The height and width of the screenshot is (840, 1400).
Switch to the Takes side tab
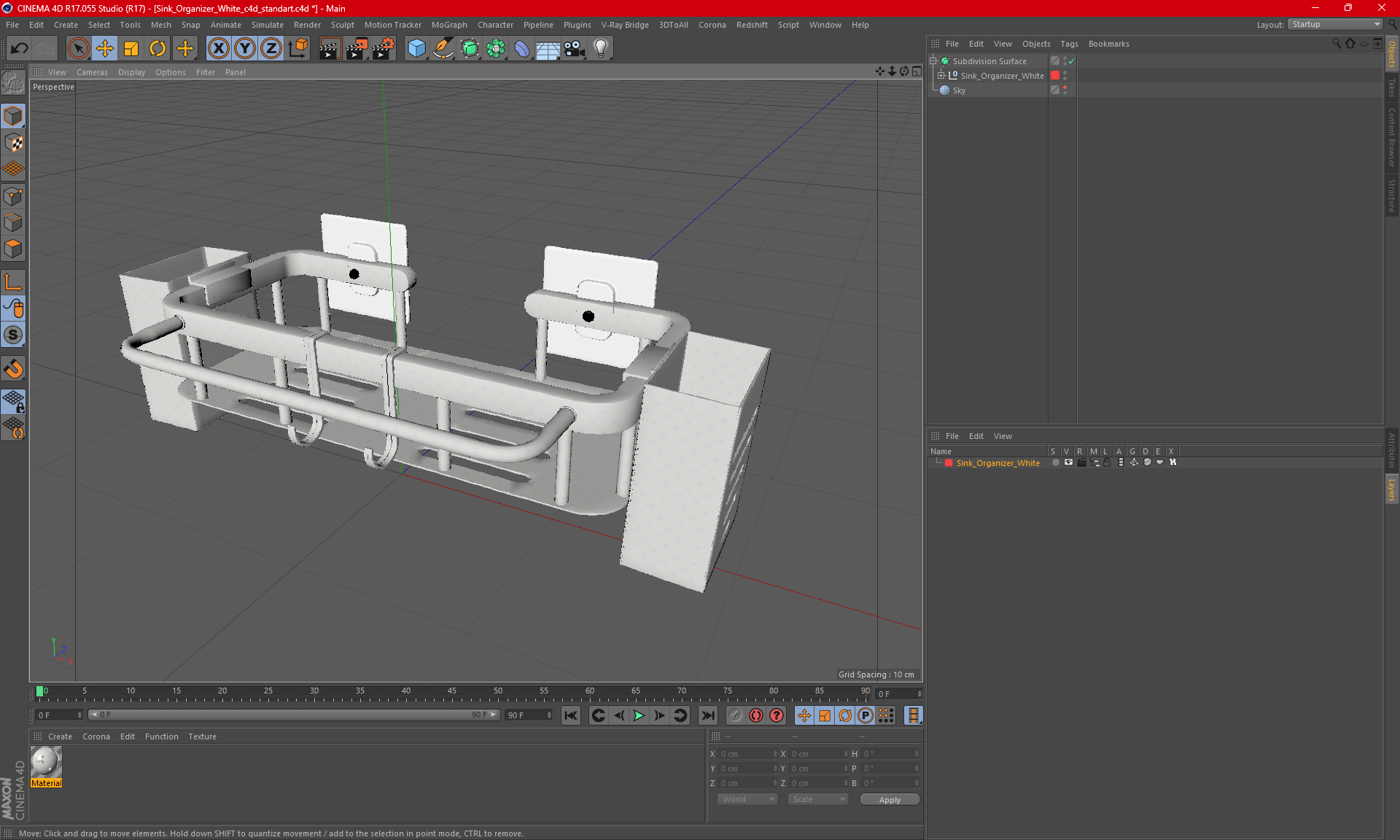(1391, 88)
